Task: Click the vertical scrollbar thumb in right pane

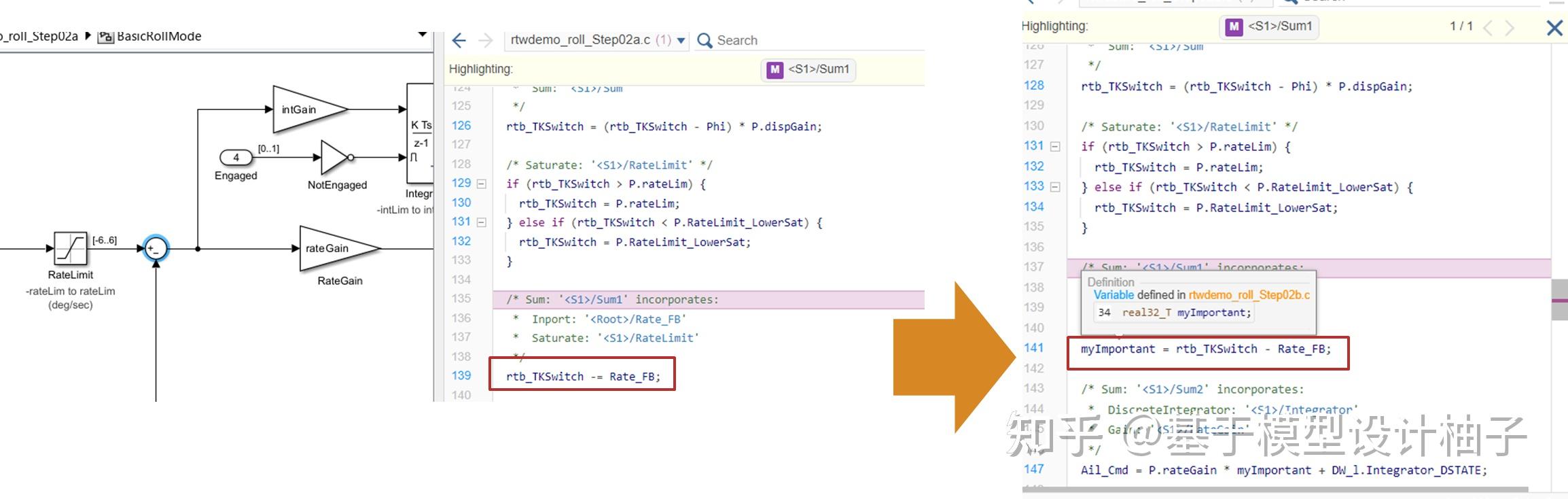Action: 1559,299
